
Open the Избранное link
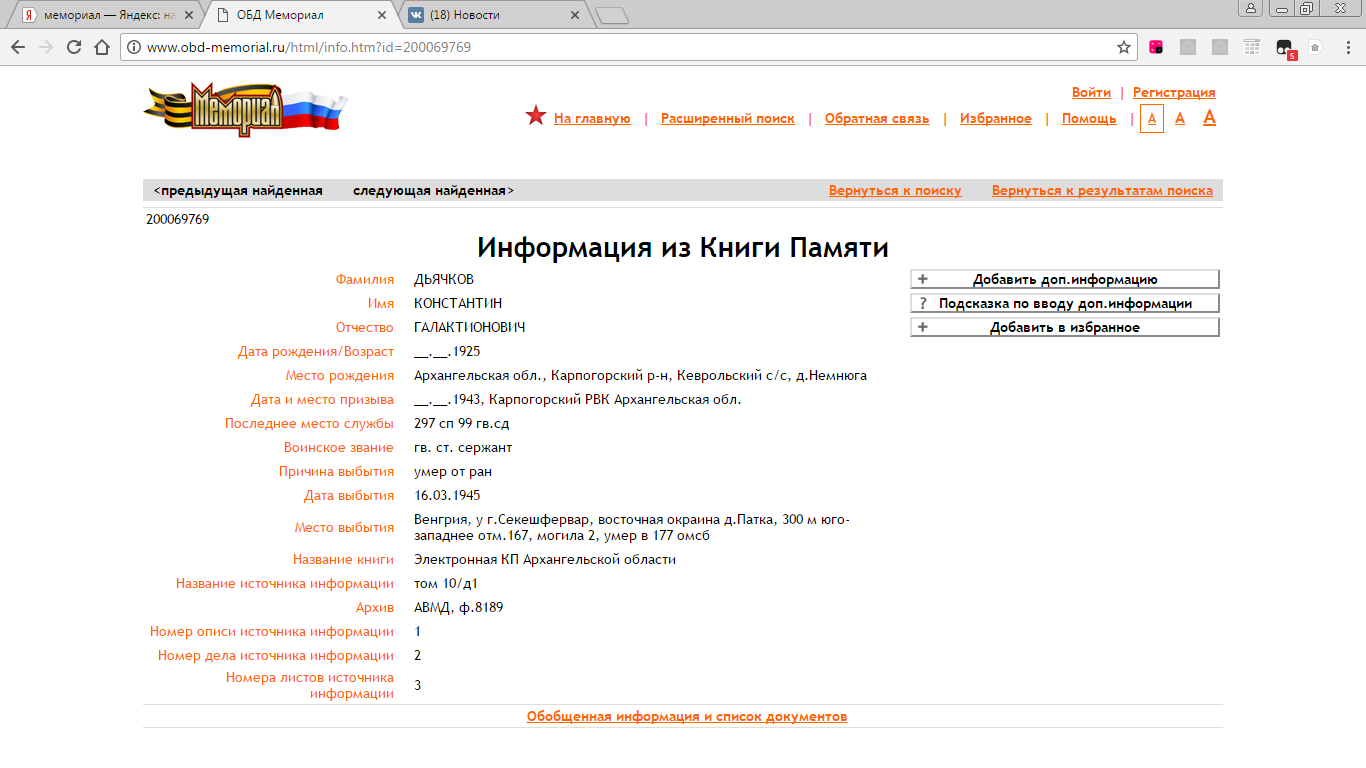(x=996, y=118)
